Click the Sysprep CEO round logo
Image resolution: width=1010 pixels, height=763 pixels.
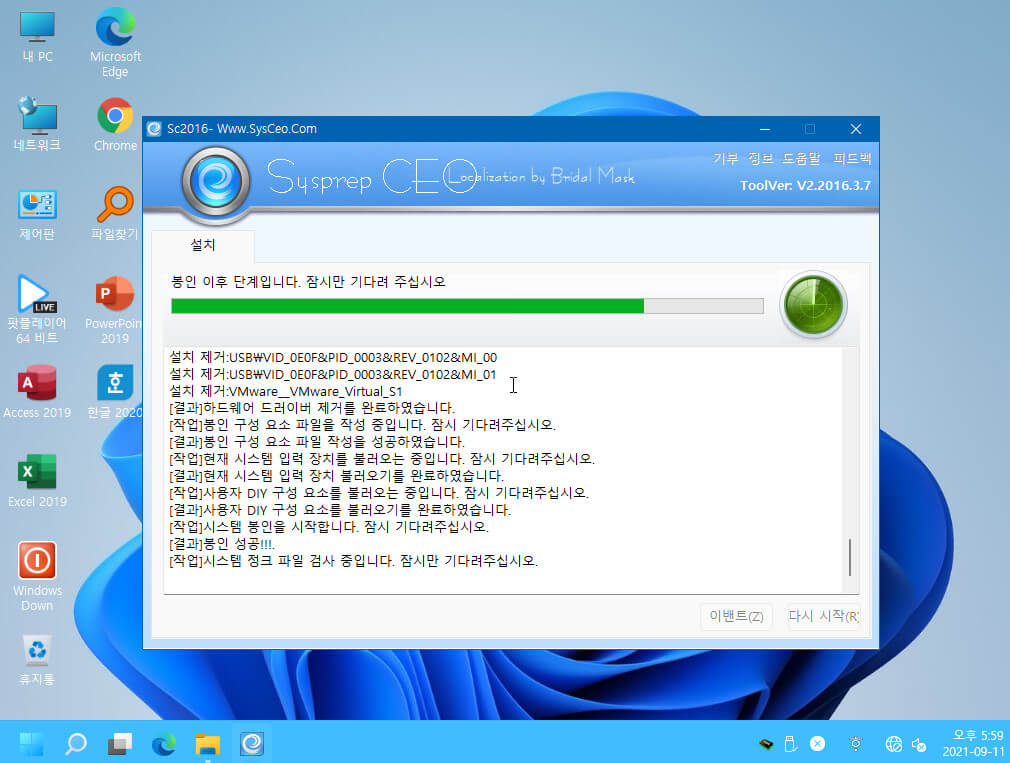(x=216, y=181)
